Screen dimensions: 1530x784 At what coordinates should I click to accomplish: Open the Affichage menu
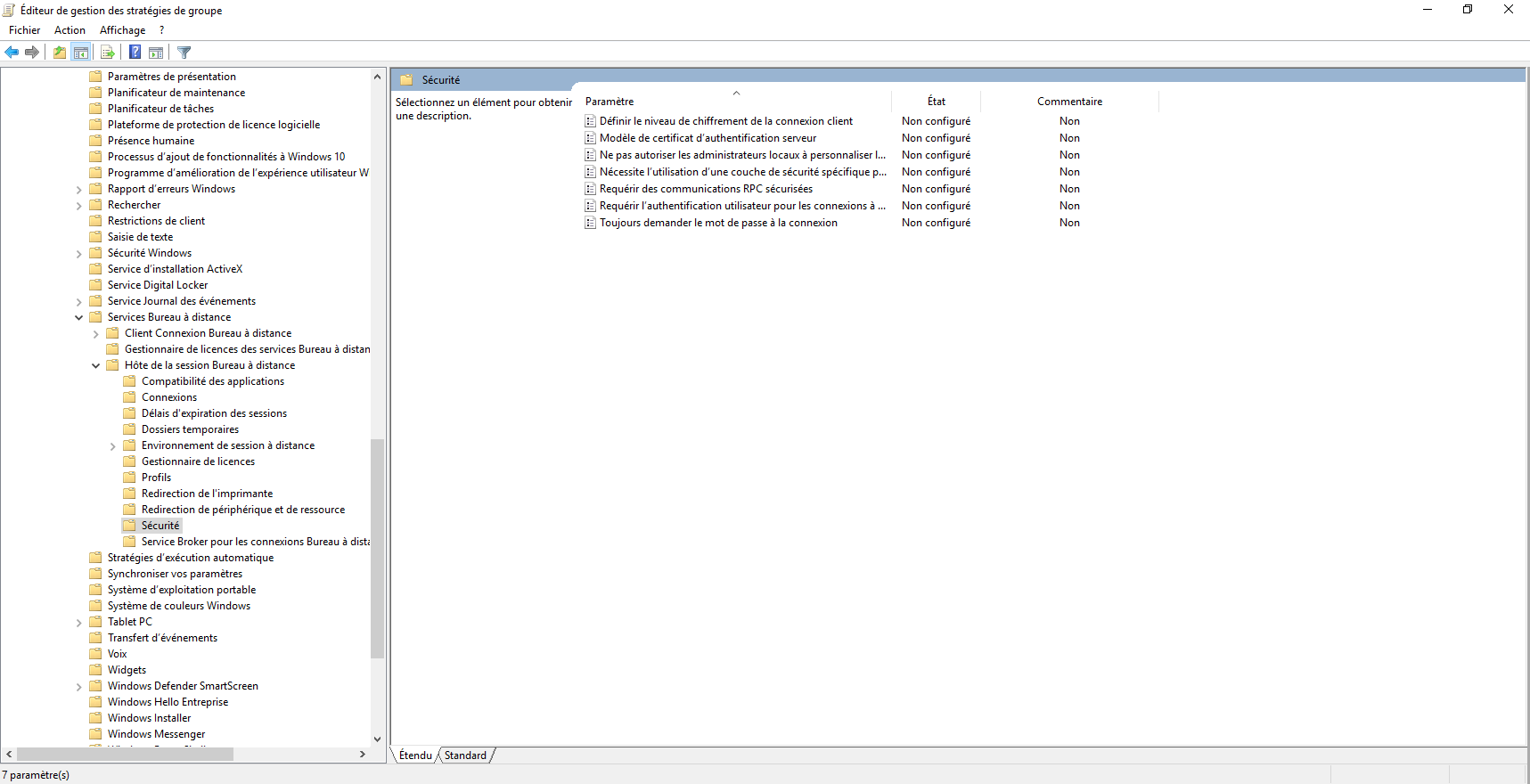click(x=122, y=30)
